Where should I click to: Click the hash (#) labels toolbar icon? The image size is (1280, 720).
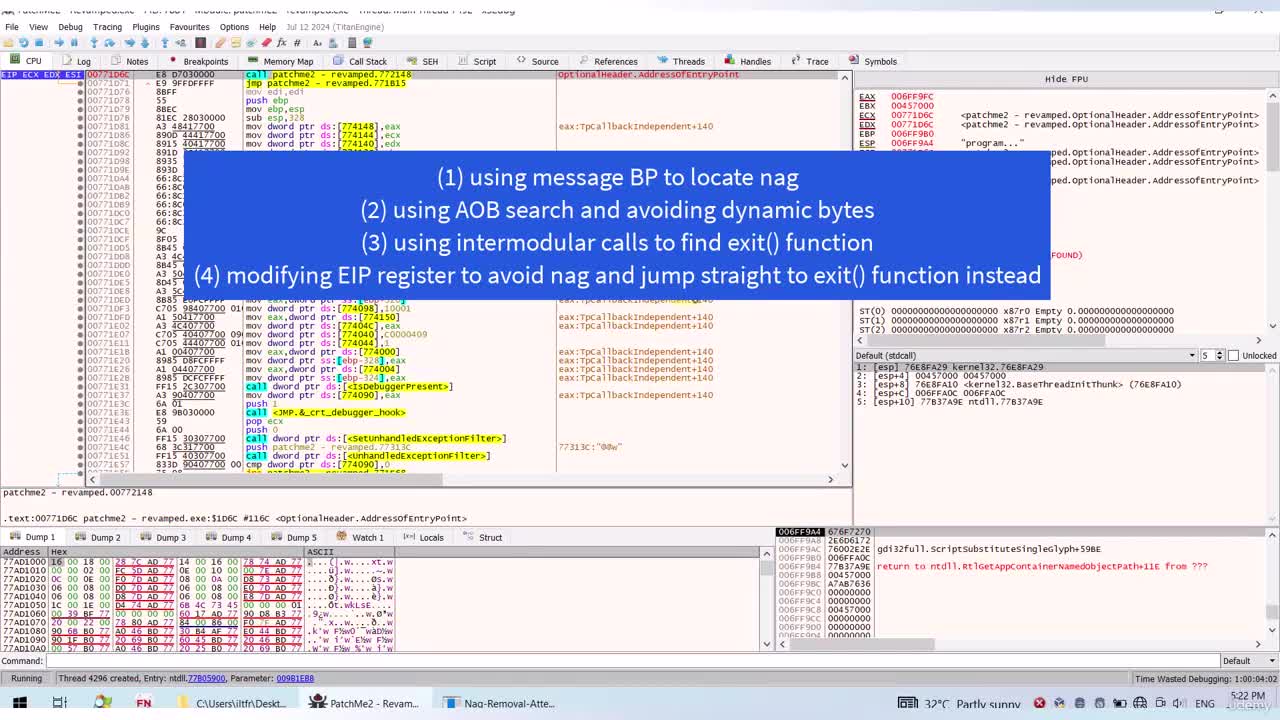297,43
